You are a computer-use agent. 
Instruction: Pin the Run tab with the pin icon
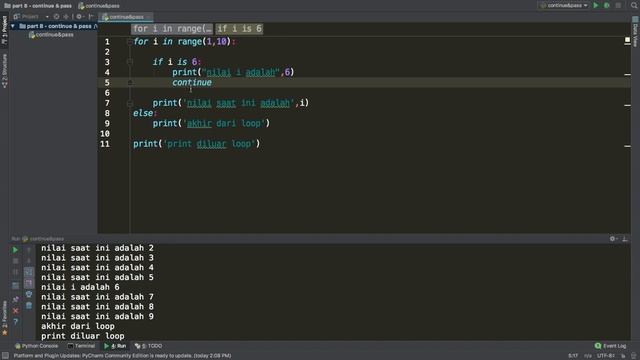pos(16,299)
